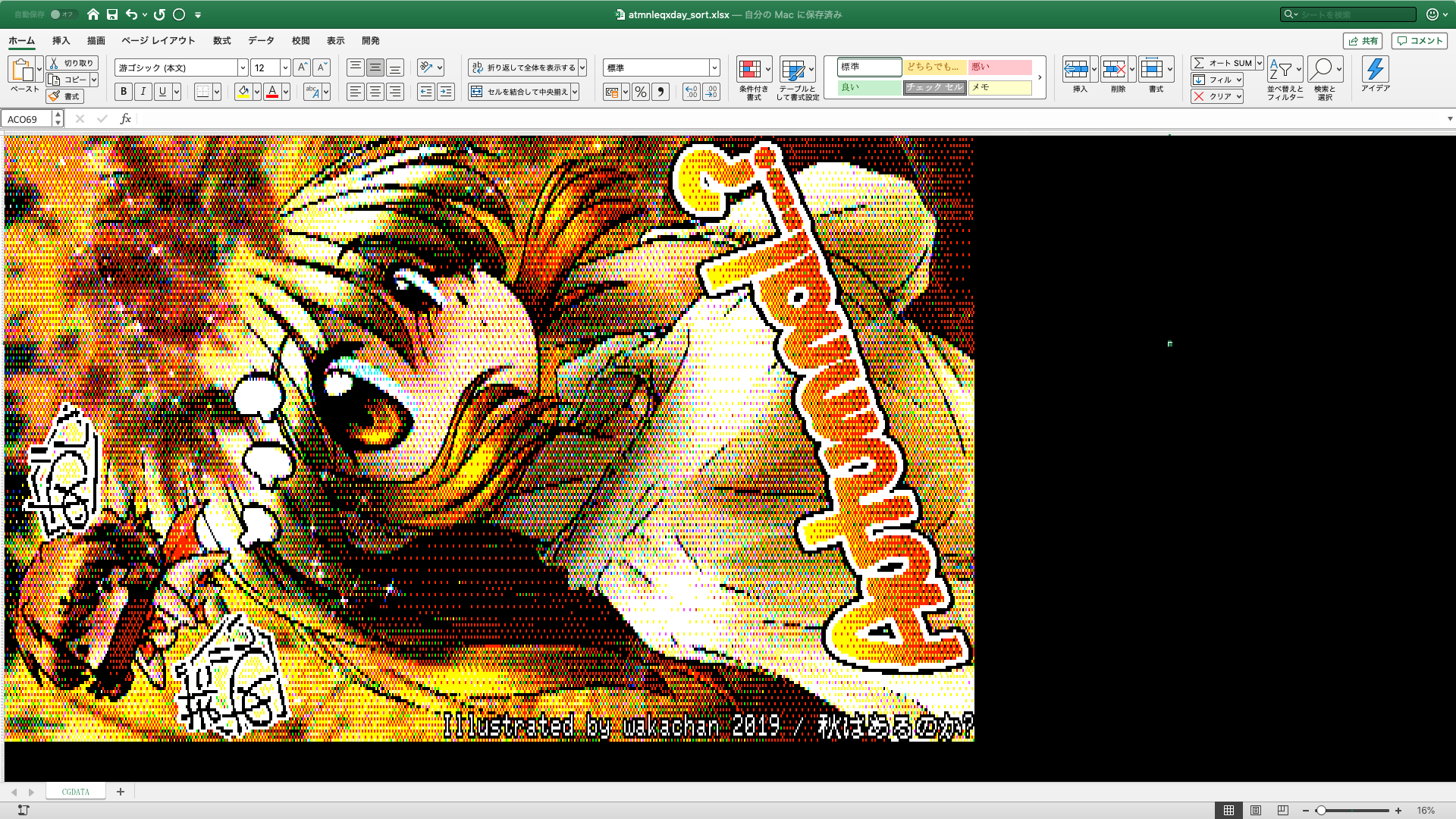1456x819 pixels.
Task: Open font name dropdown 游ゴシック
Action: pyautogui.click(x=243, y=67)
